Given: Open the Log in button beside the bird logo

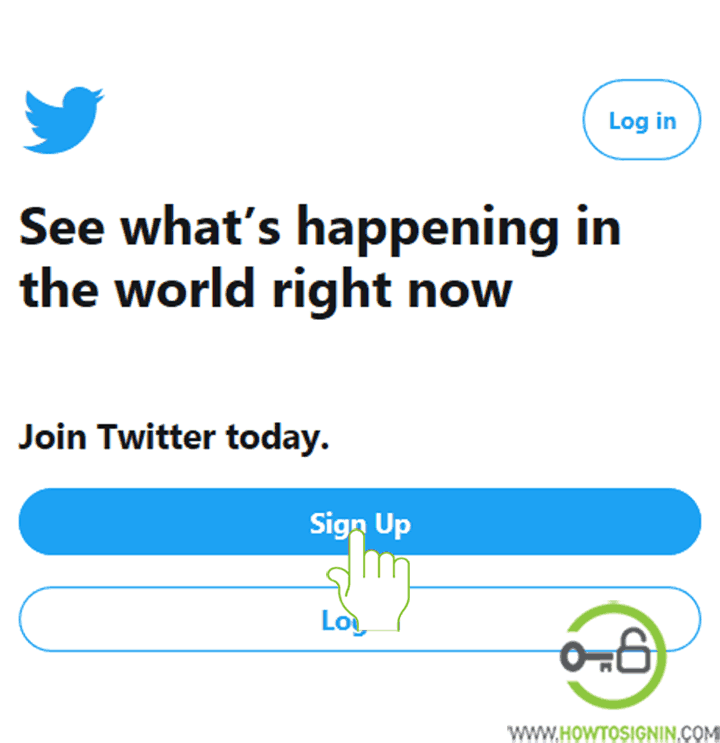Looking at the screenshot, I should pyautogui.click(x=642, y=120).
